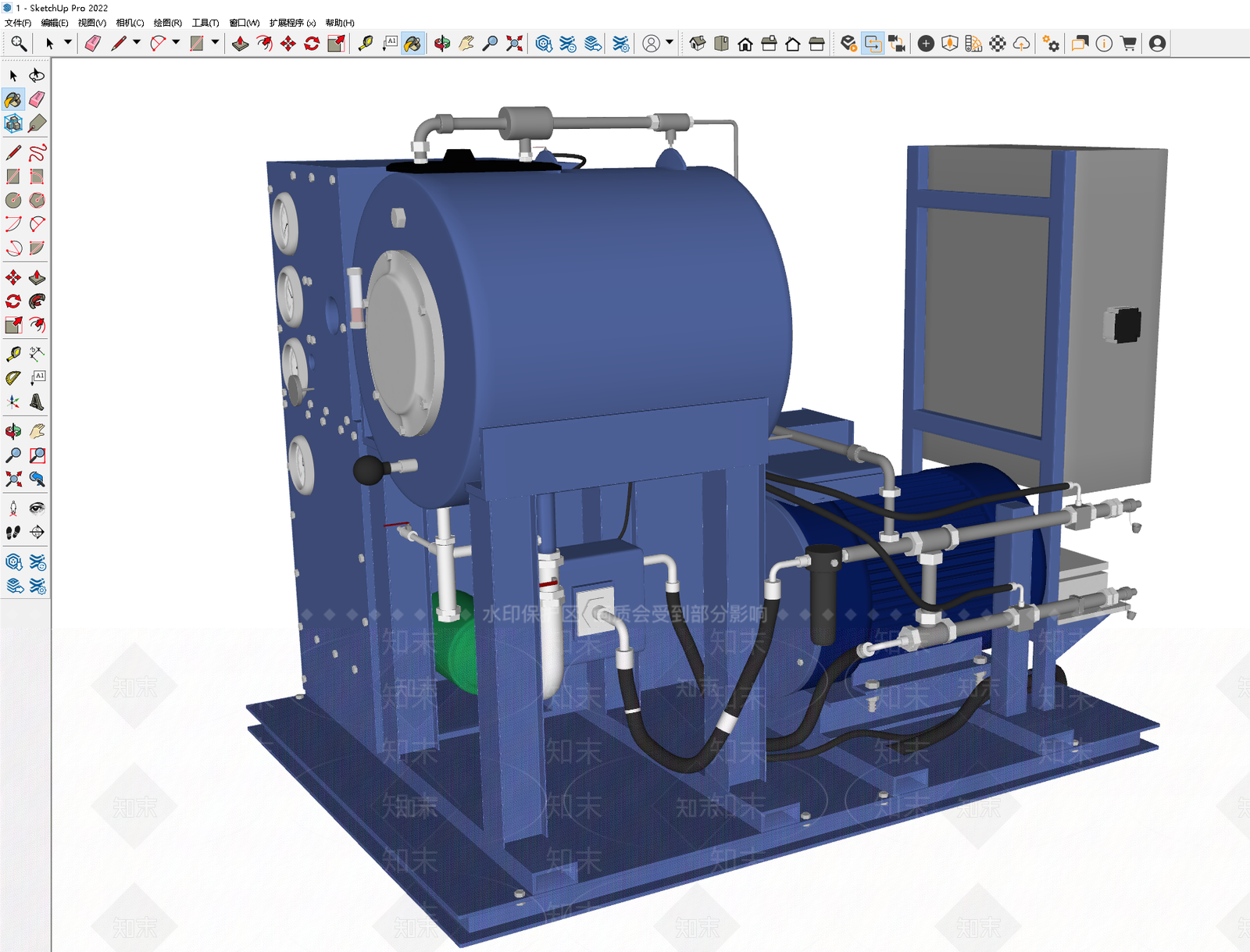Activate the Follow Me tool
Screen dimensions: 1250x952
click(x=37, y=301)
